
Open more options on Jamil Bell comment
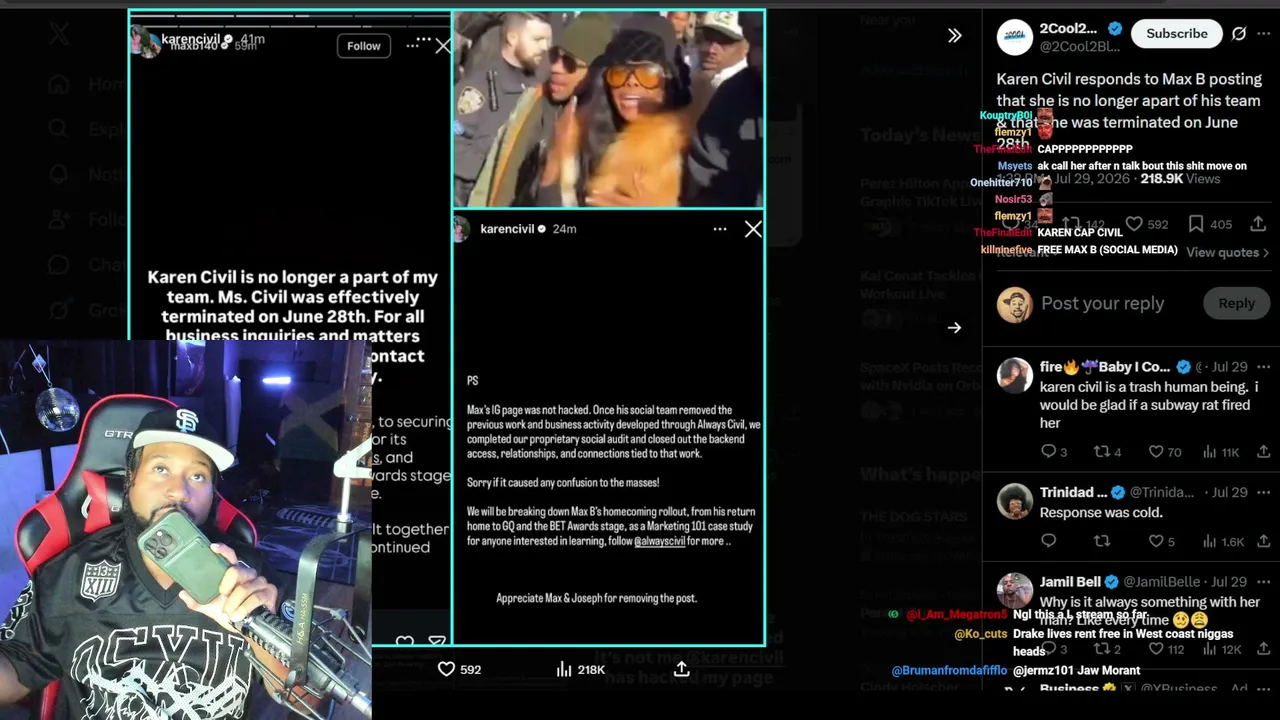click(x=1264, y=582)
